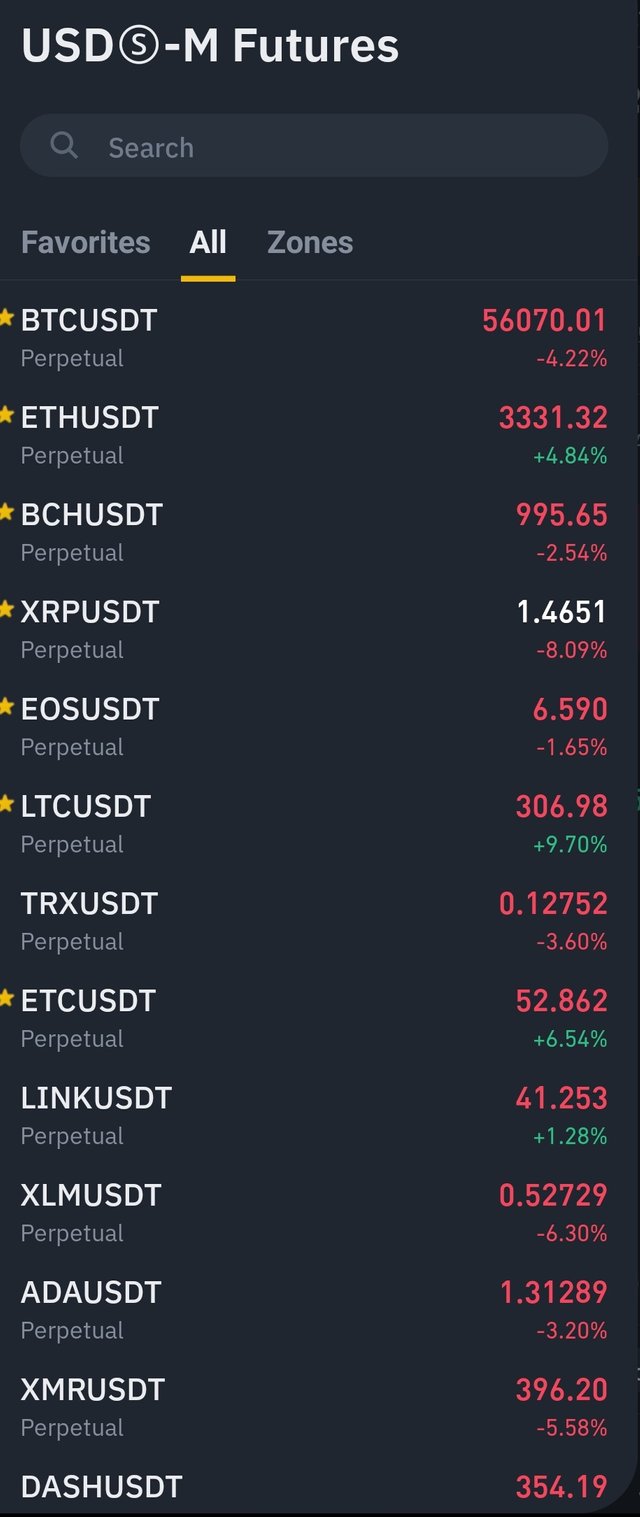Open the Zones tab
640x1517 pixels.
(310, 242)
